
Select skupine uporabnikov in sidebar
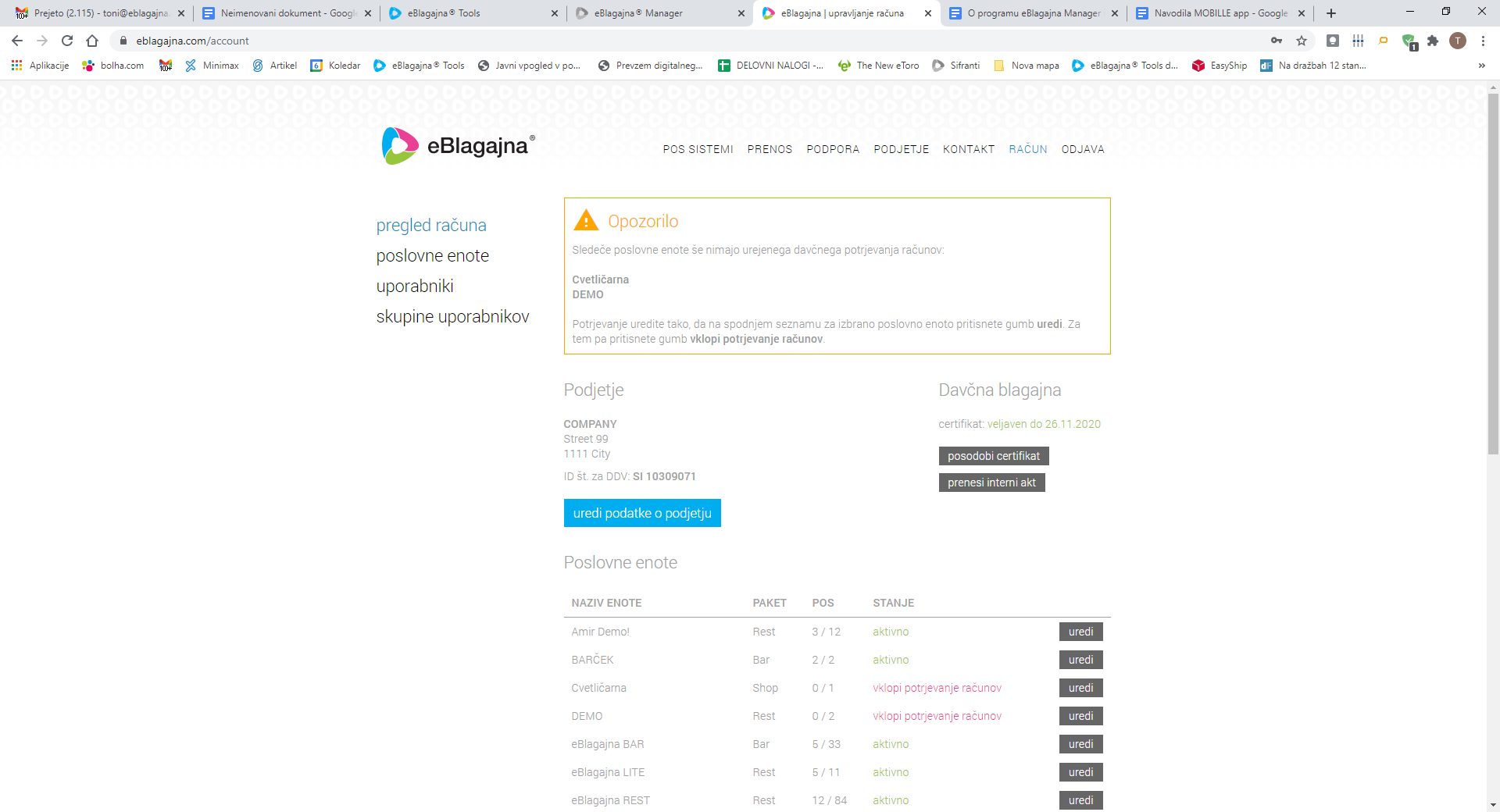[452, 316]
